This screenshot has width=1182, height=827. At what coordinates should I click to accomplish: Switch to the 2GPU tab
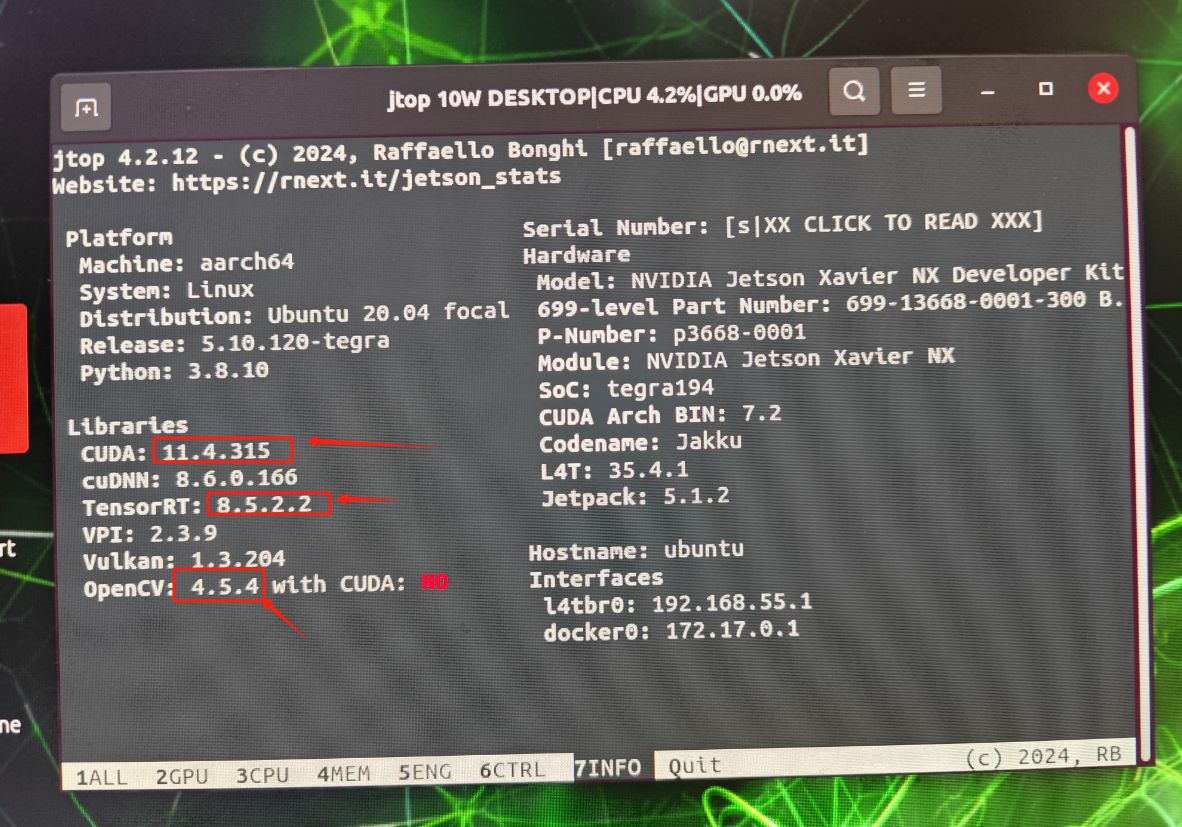pos(182,776)
